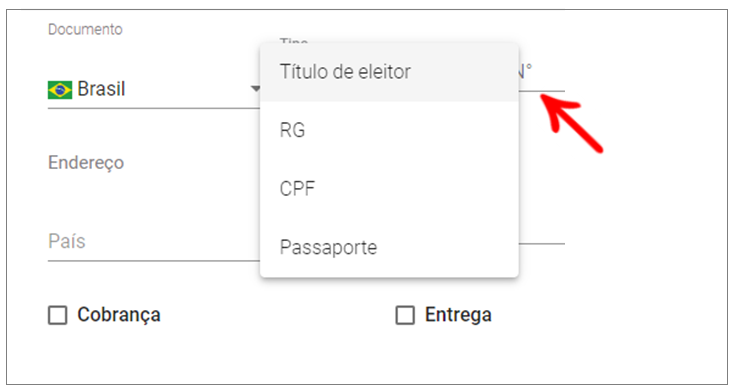Click the small arrow beside Brasil
The image size is (734, 391).
click(255, 89)
